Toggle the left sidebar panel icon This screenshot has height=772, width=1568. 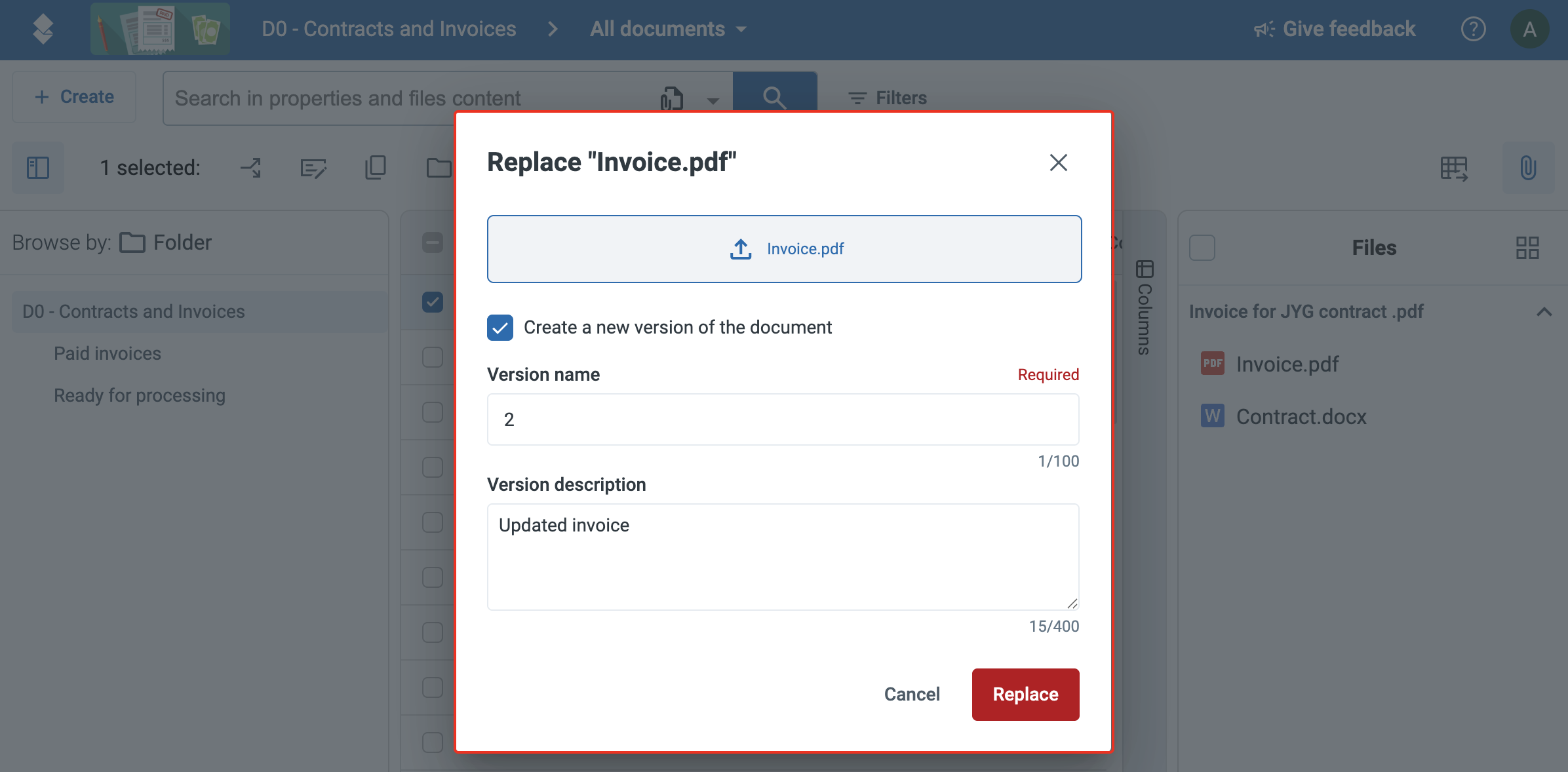pyautogui.click(x=38, y=168)
